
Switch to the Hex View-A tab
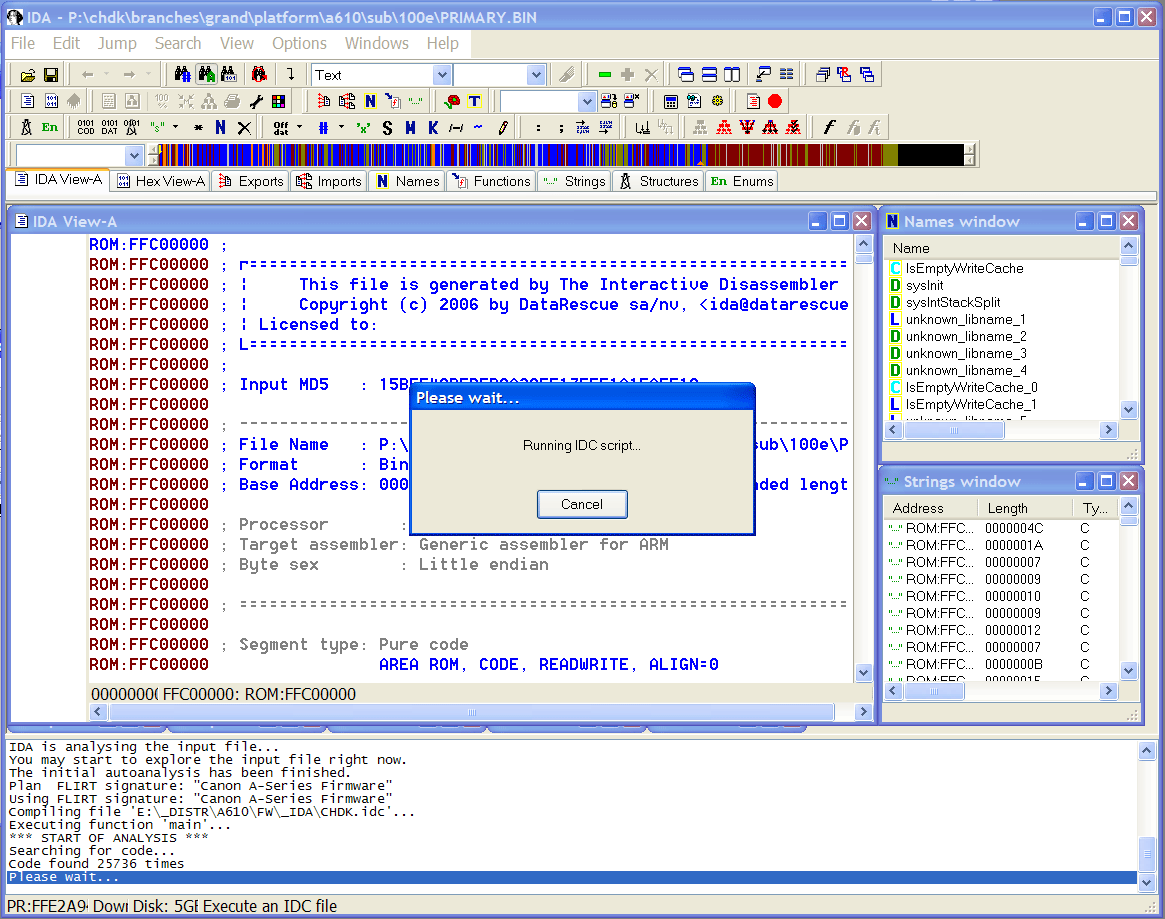[x=160, y=181]
